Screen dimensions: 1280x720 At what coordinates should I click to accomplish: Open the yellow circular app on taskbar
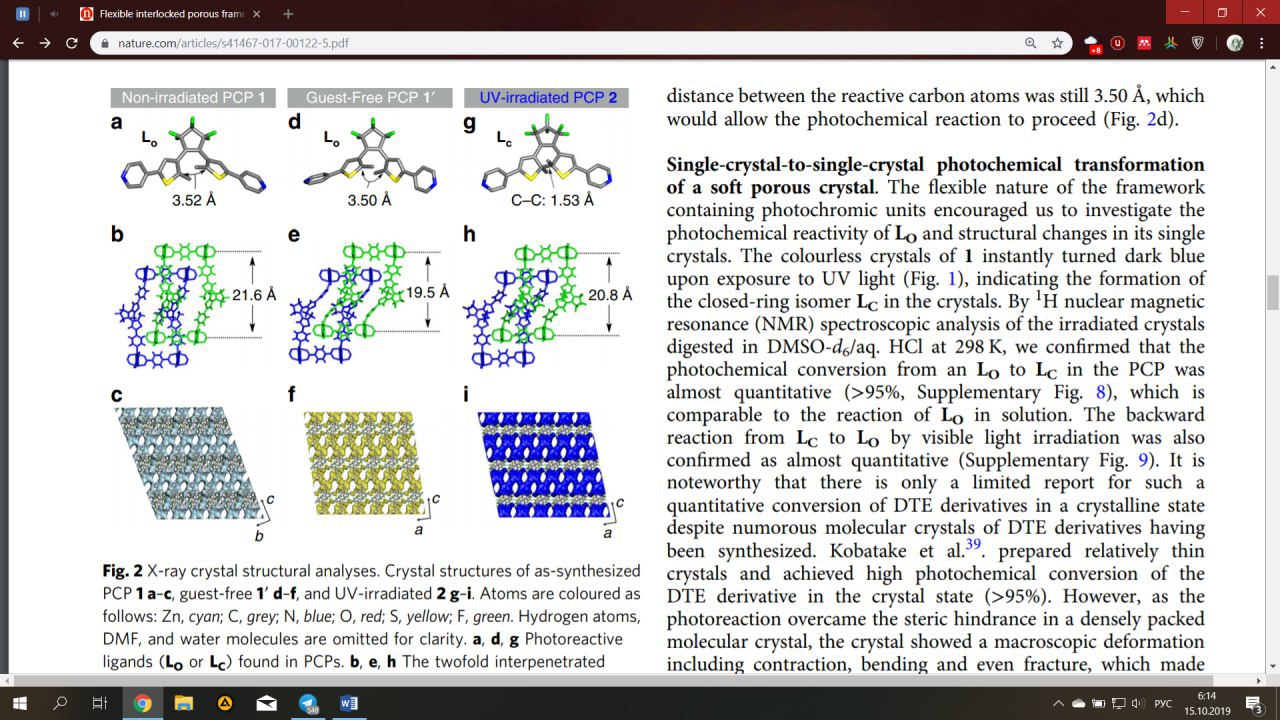(225, 703)
